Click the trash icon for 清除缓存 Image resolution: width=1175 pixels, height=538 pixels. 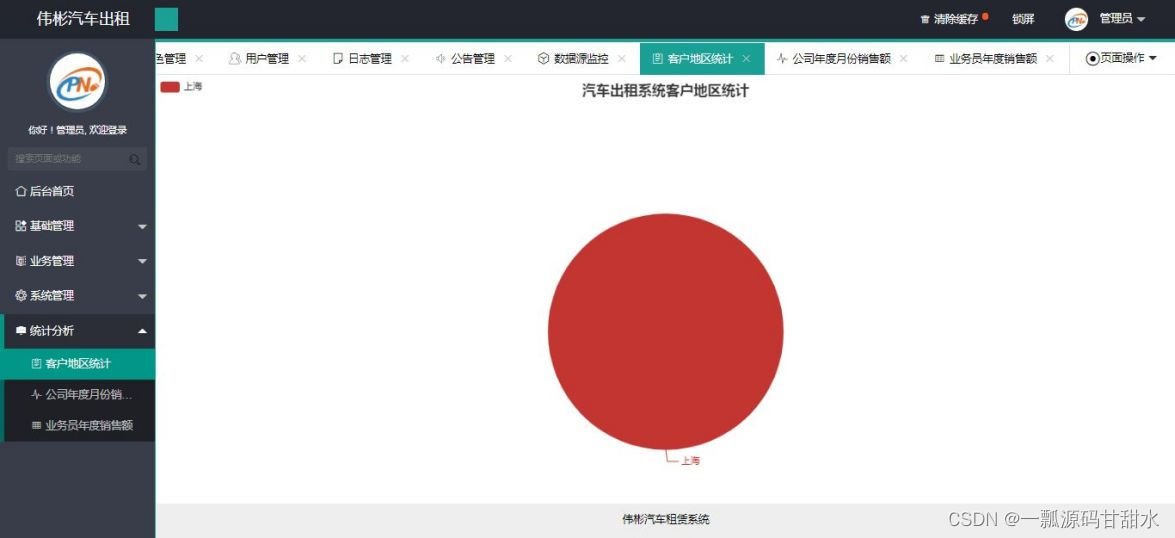click(925, 19)
